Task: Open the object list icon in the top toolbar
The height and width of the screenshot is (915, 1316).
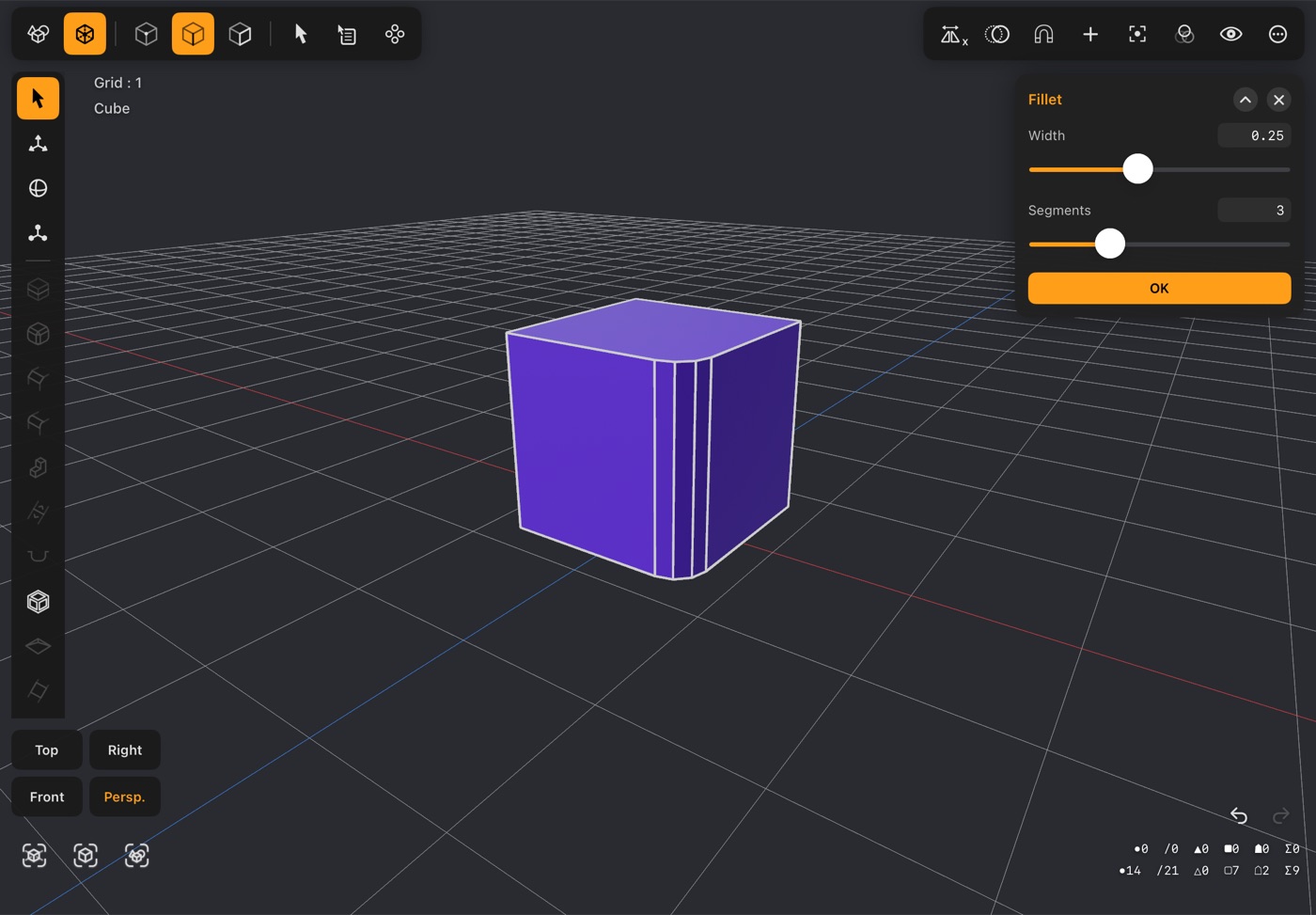Action: pyautogui.click(x=347, y=35)
